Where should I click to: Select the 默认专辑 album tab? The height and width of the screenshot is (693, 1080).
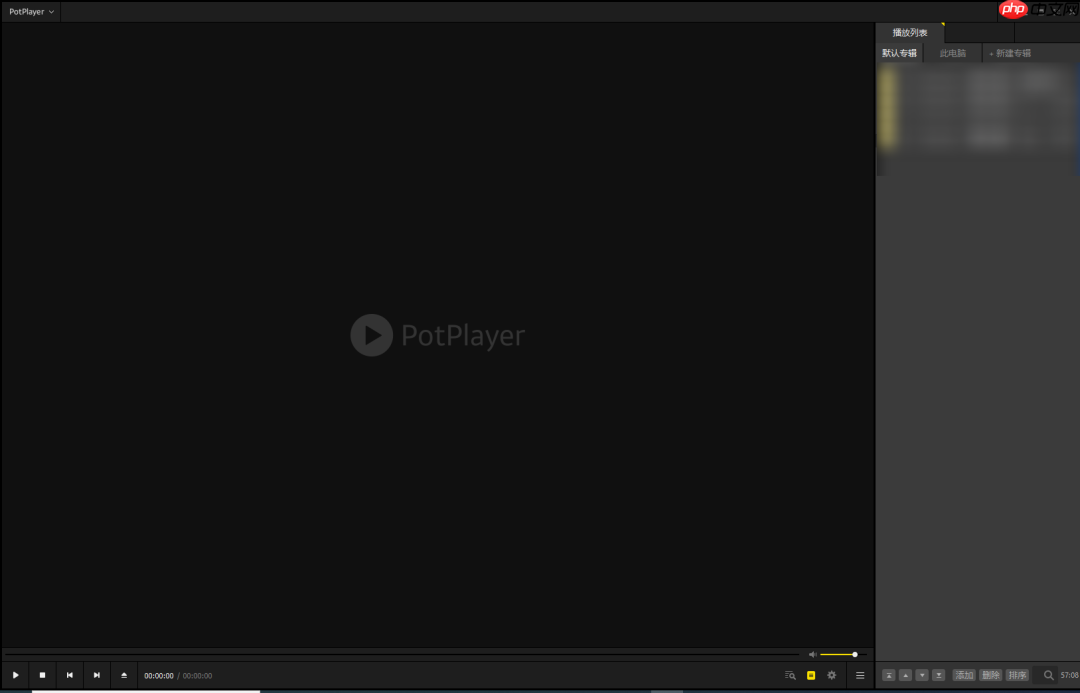tap(900, 53)
